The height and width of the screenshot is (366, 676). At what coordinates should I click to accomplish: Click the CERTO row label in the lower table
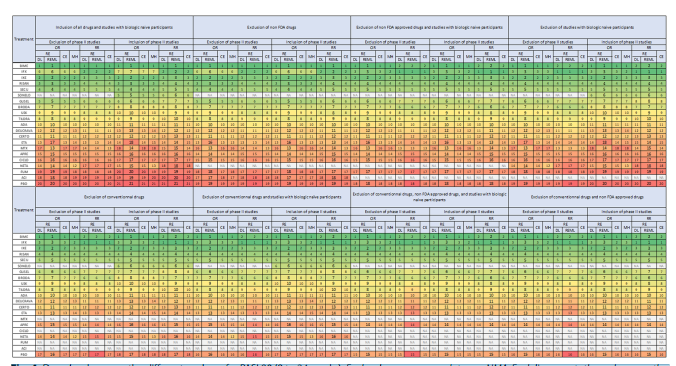pos(24,307)
